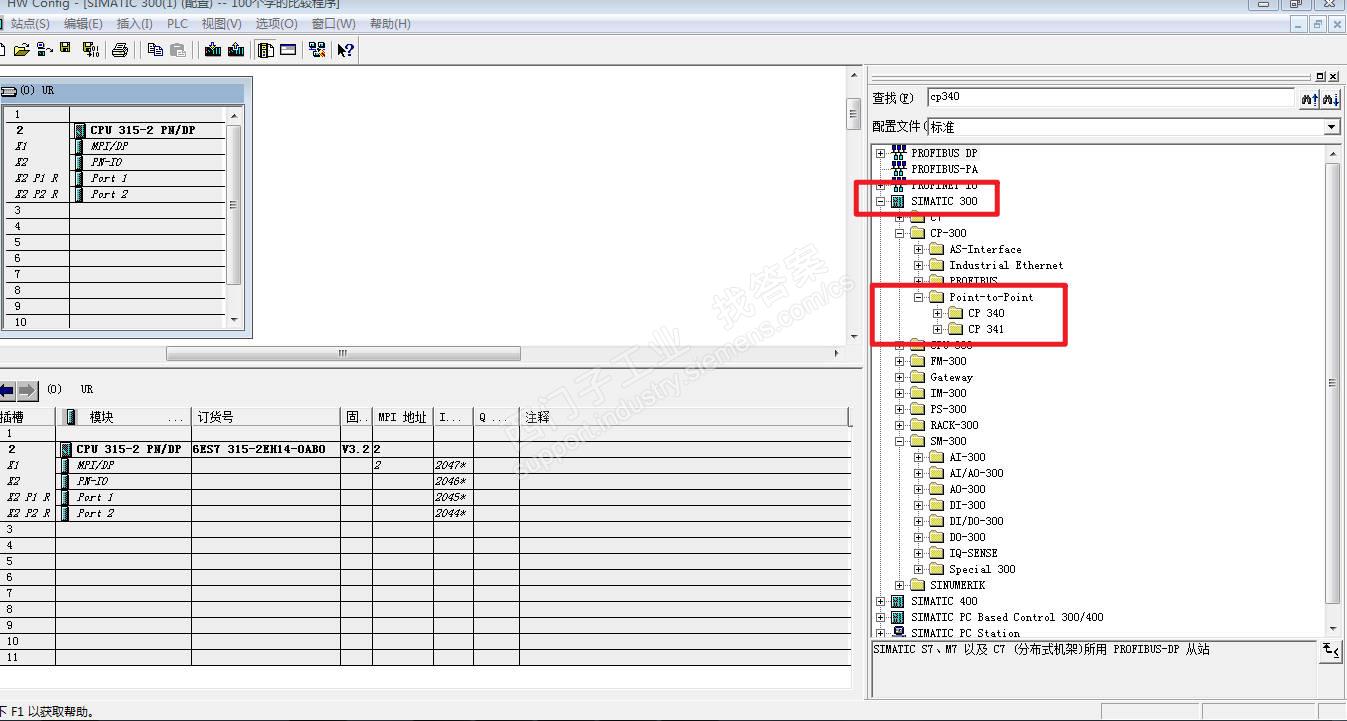Select the Gateway folder in catalog

[951, 377]
